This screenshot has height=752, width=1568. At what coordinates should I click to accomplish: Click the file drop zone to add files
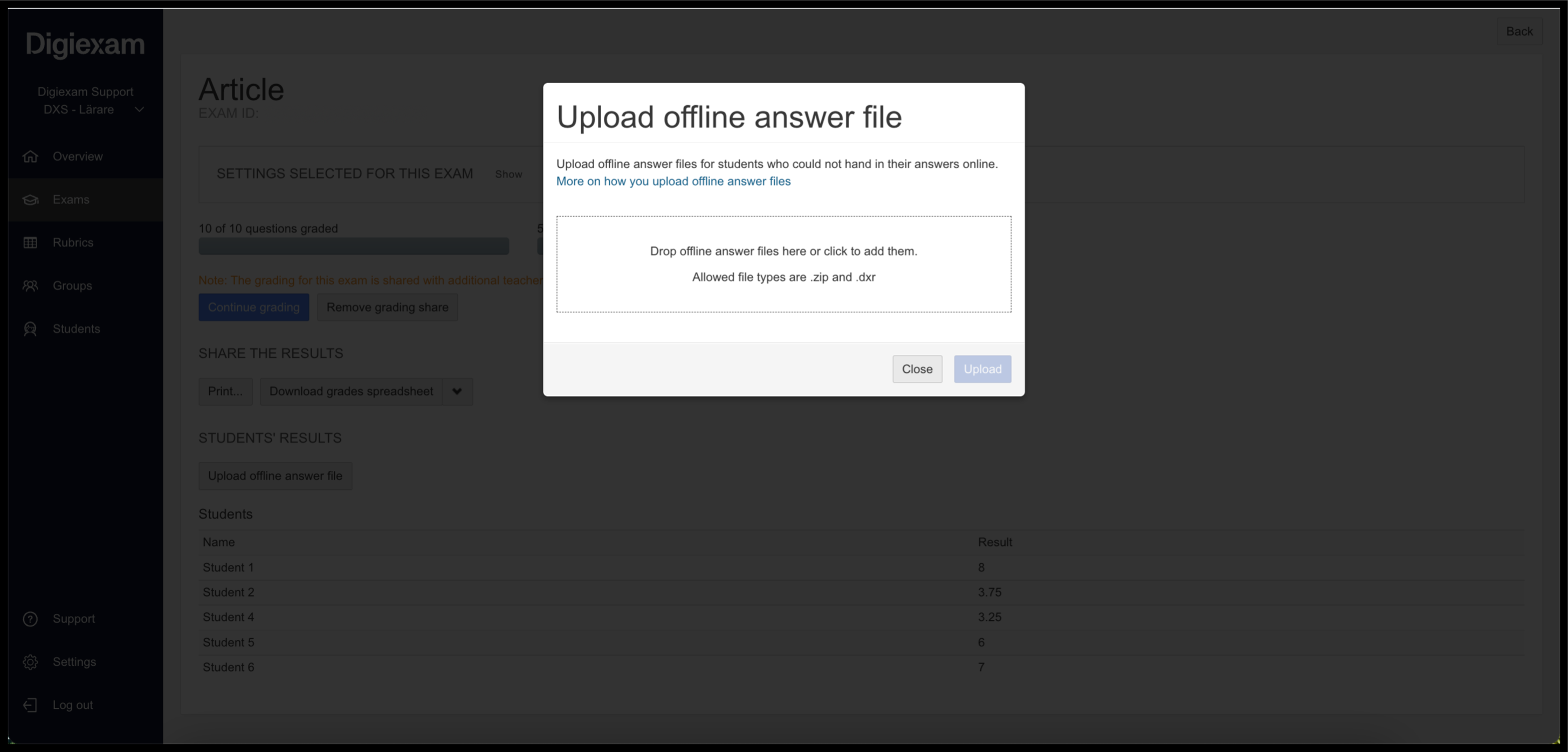[783, 264]
